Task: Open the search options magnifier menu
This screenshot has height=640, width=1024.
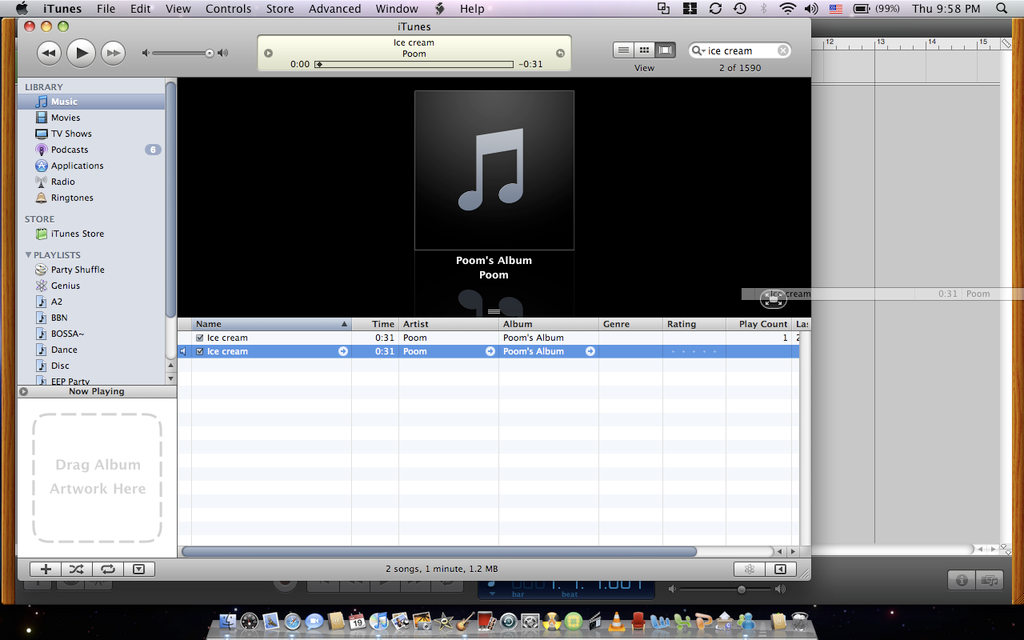Action: point(698,50)
